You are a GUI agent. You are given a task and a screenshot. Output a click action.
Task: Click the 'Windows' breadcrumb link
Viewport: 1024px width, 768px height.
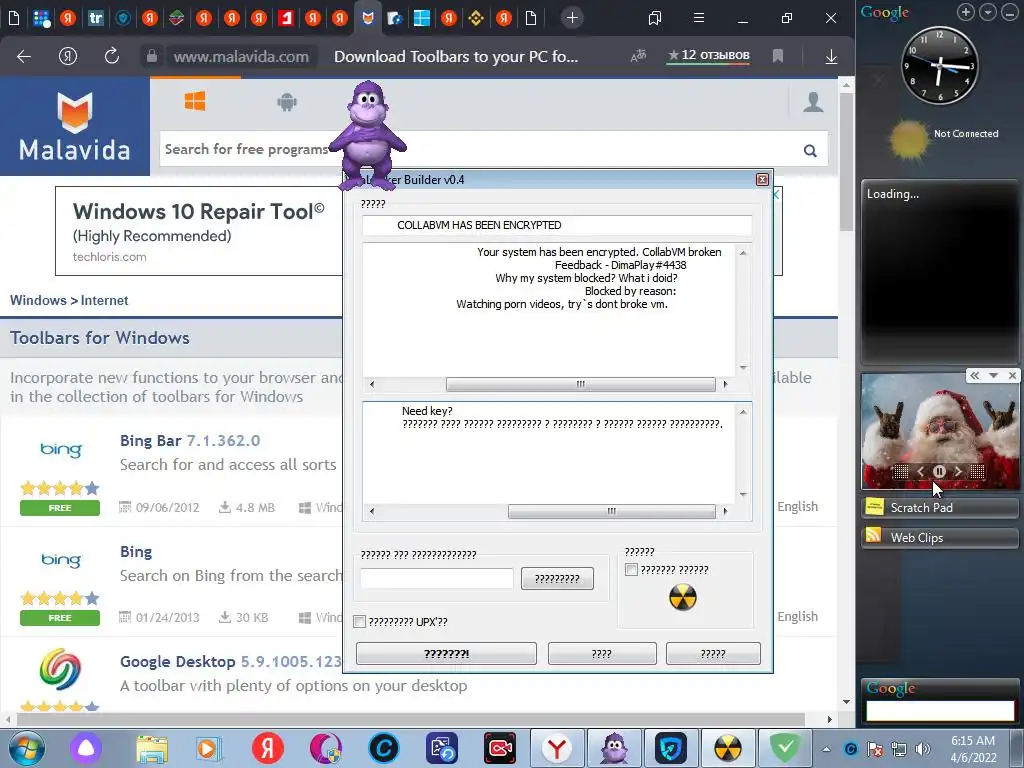[38, 300]
